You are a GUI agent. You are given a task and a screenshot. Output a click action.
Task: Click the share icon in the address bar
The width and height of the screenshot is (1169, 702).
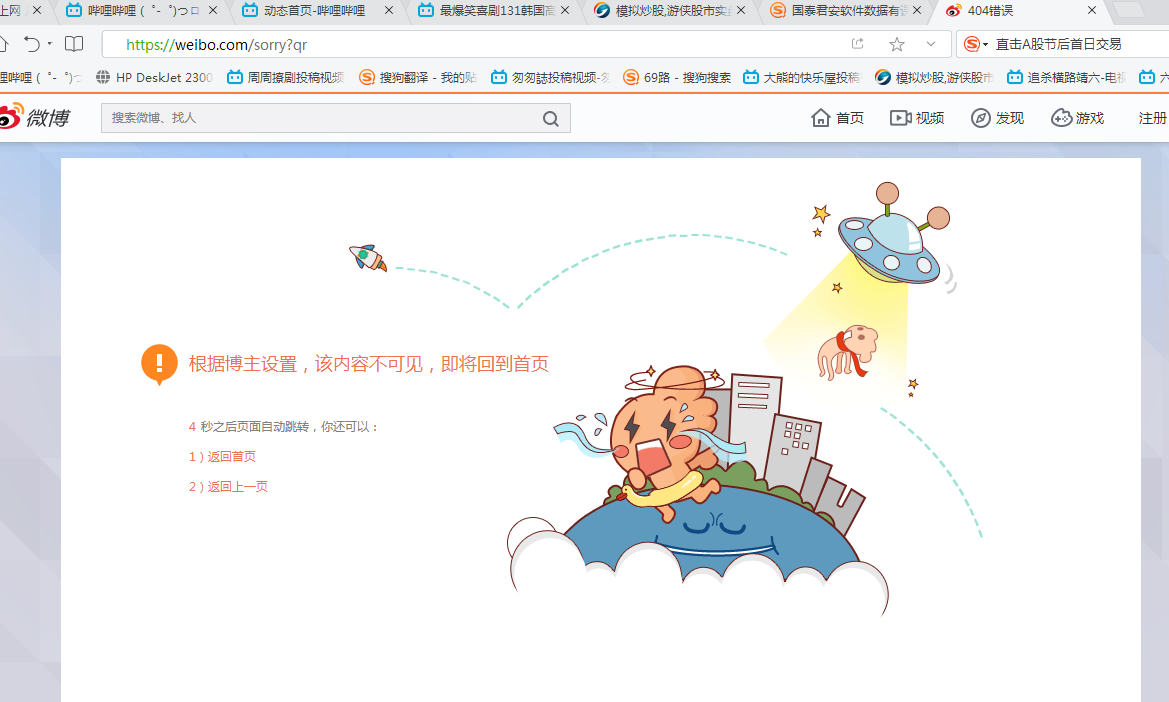857,44
